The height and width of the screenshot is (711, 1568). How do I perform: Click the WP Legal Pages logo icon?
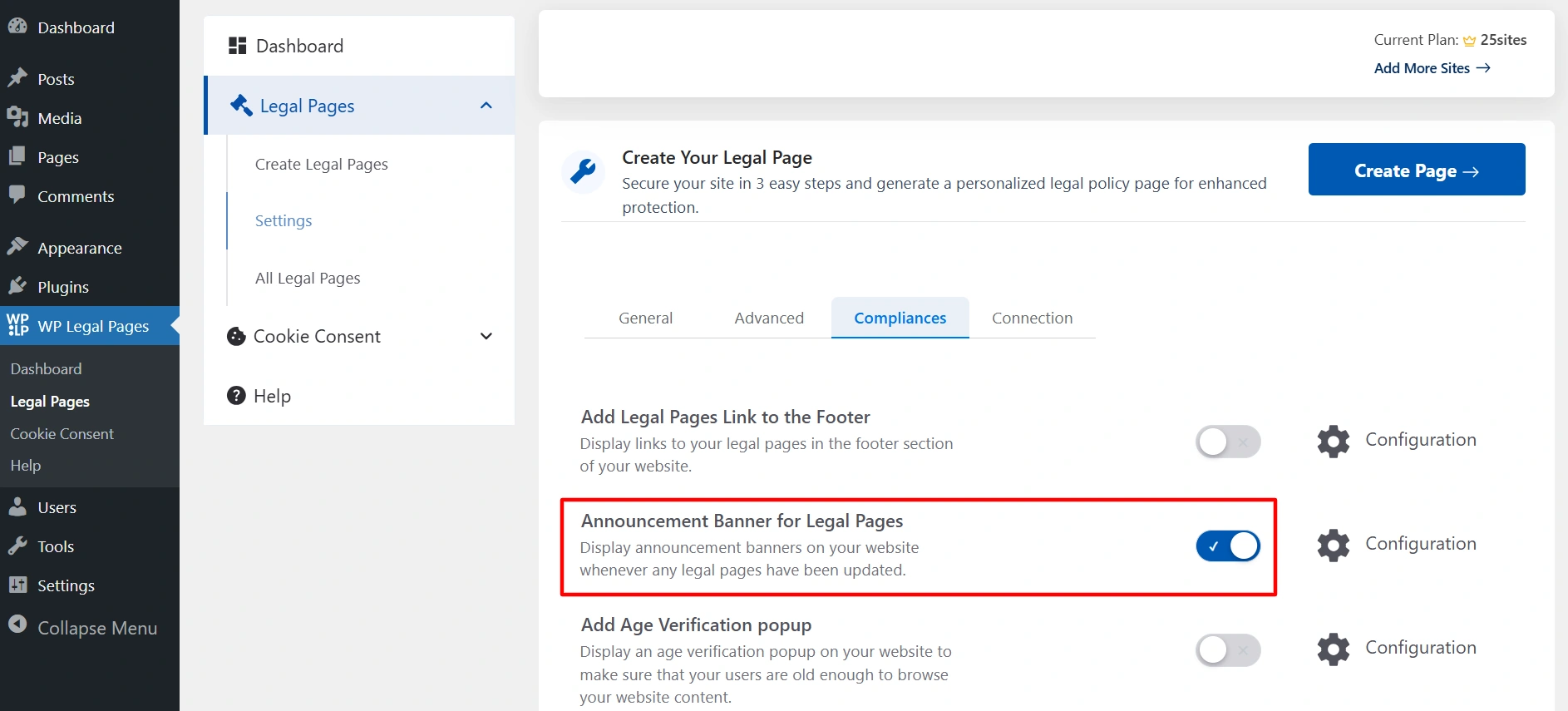click(x=18, y=325)
